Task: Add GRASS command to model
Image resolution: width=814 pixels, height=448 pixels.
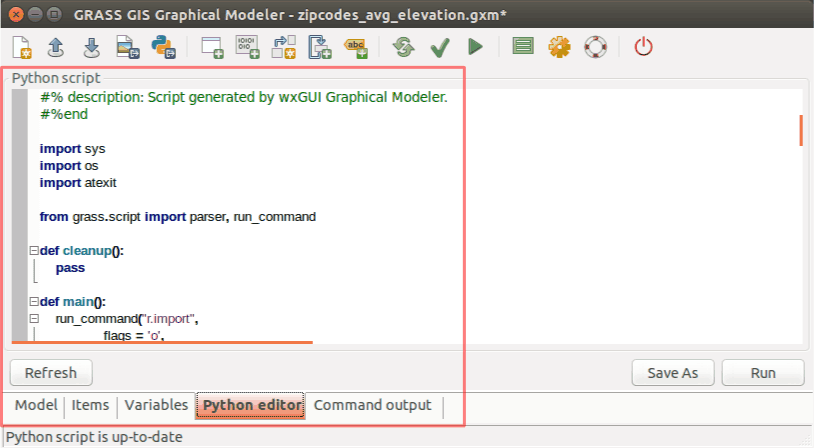Action: point(212,46)
